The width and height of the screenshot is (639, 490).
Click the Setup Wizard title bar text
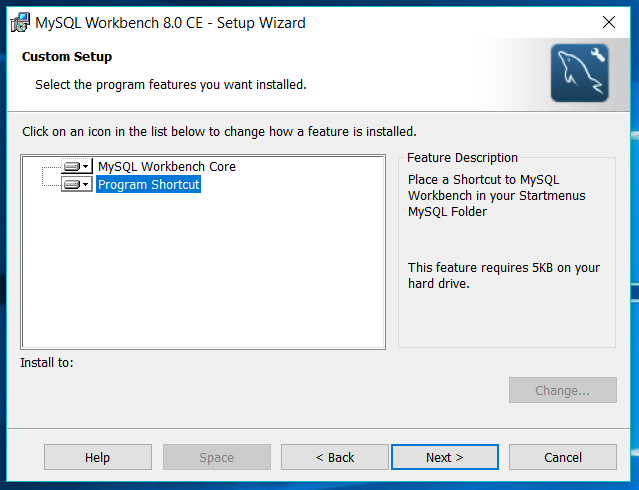[170, 23]
